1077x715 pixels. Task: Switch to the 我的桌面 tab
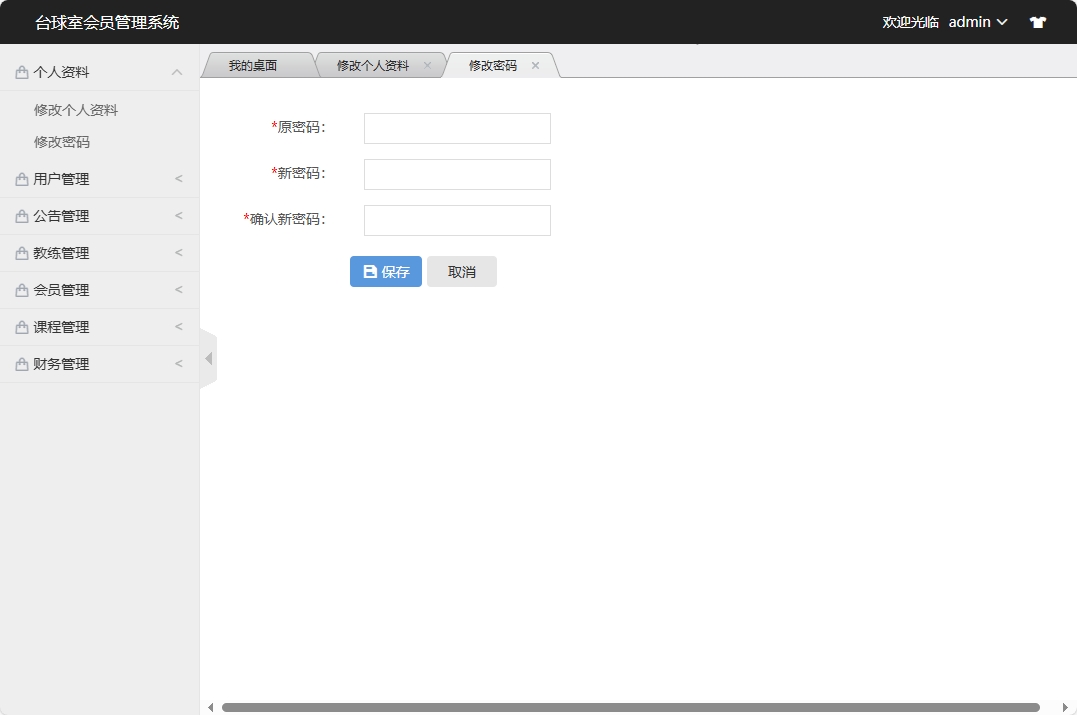click(x=257, y=64)
